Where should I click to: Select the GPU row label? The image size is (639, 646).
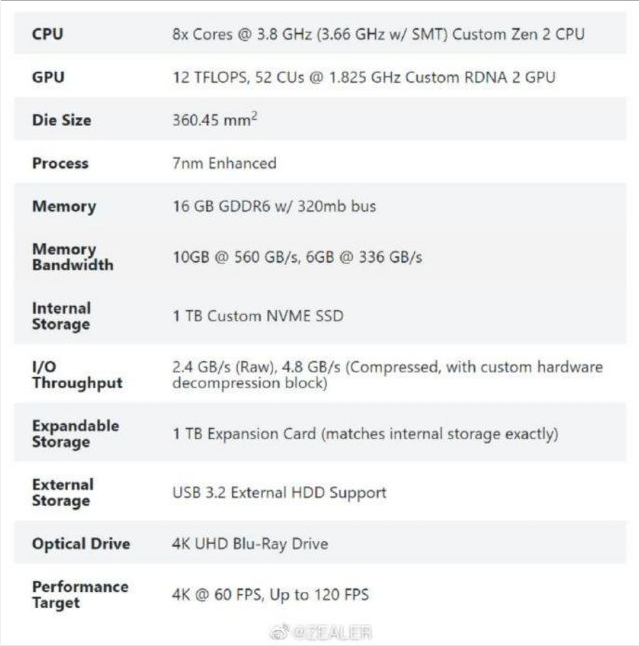[48, 76]
